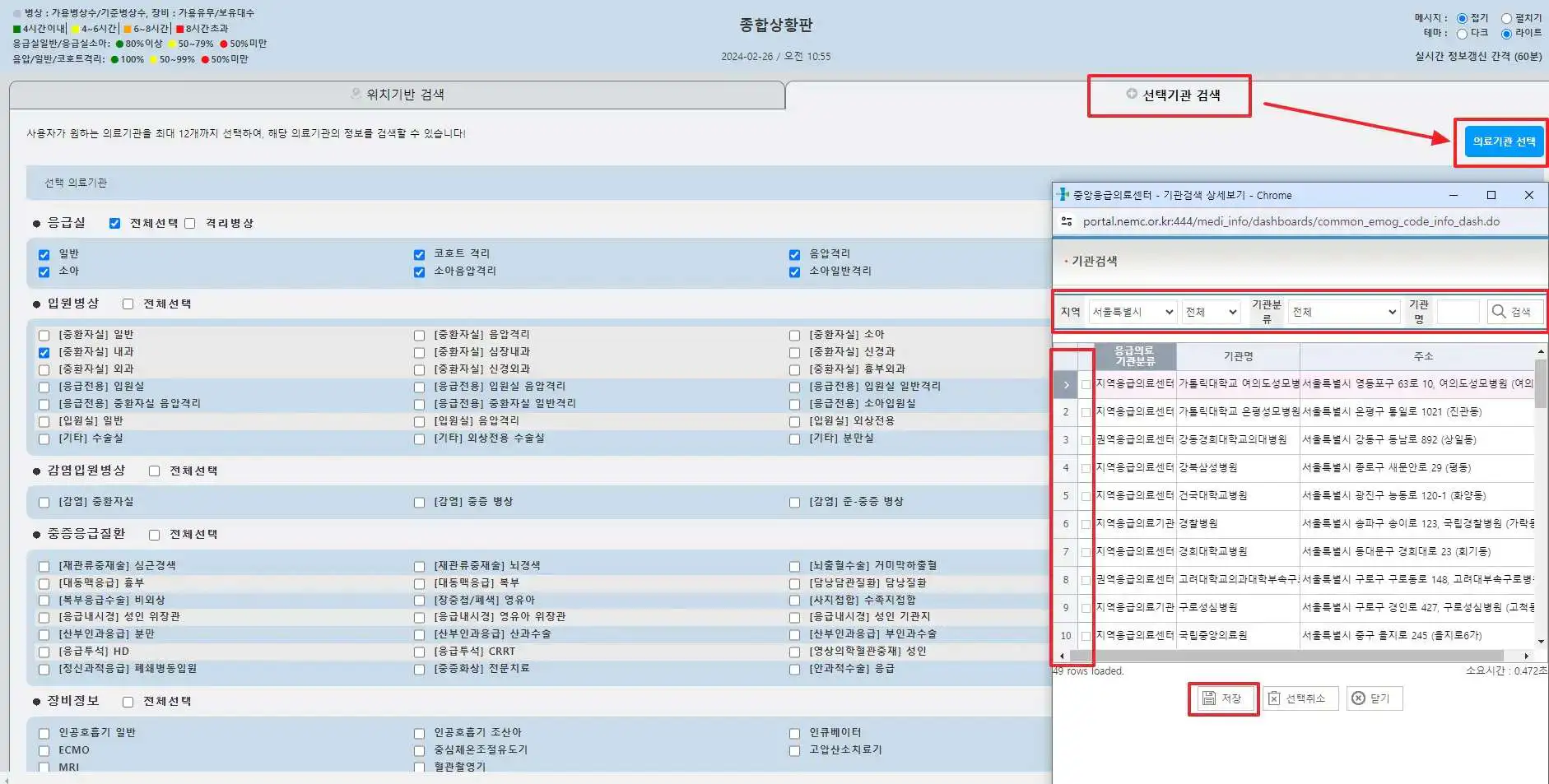This screenshot has height=784, width=1549.
Task: Check the [감염] 중환자실 checkbox
Action: coord(44,502)
